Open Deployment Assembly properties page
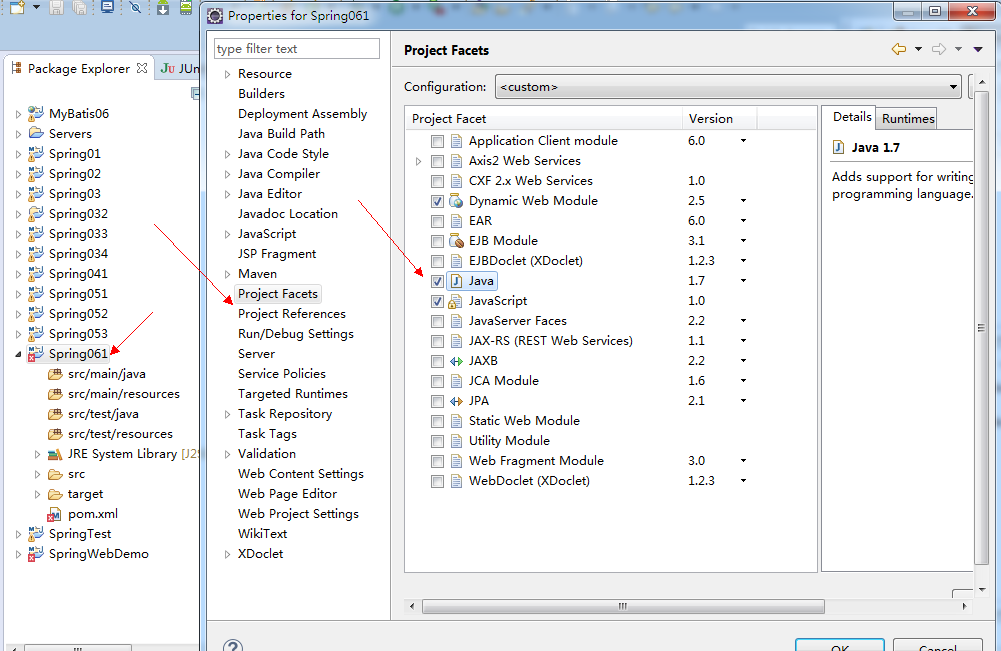 tap(302, 114)
